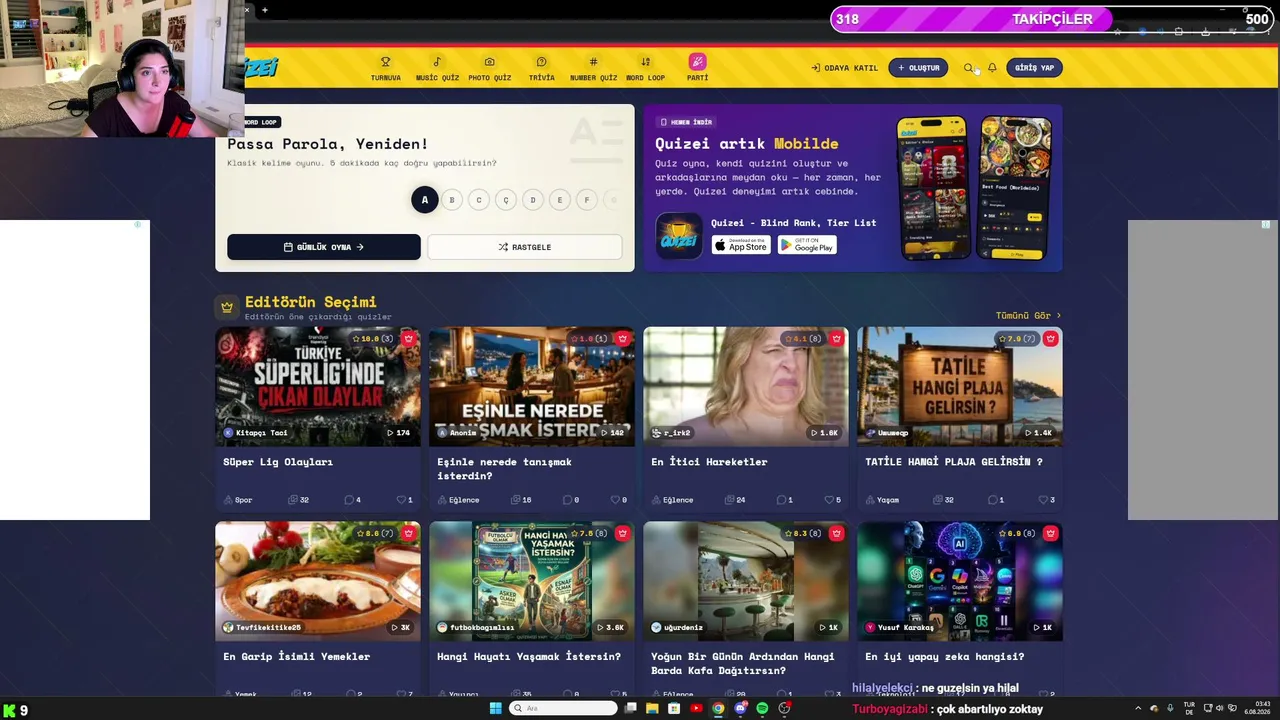The width and height of the screenshot is (1280, 720).
Task: Open Spotify from the taskbar
Action: click(x=762, y=709)
